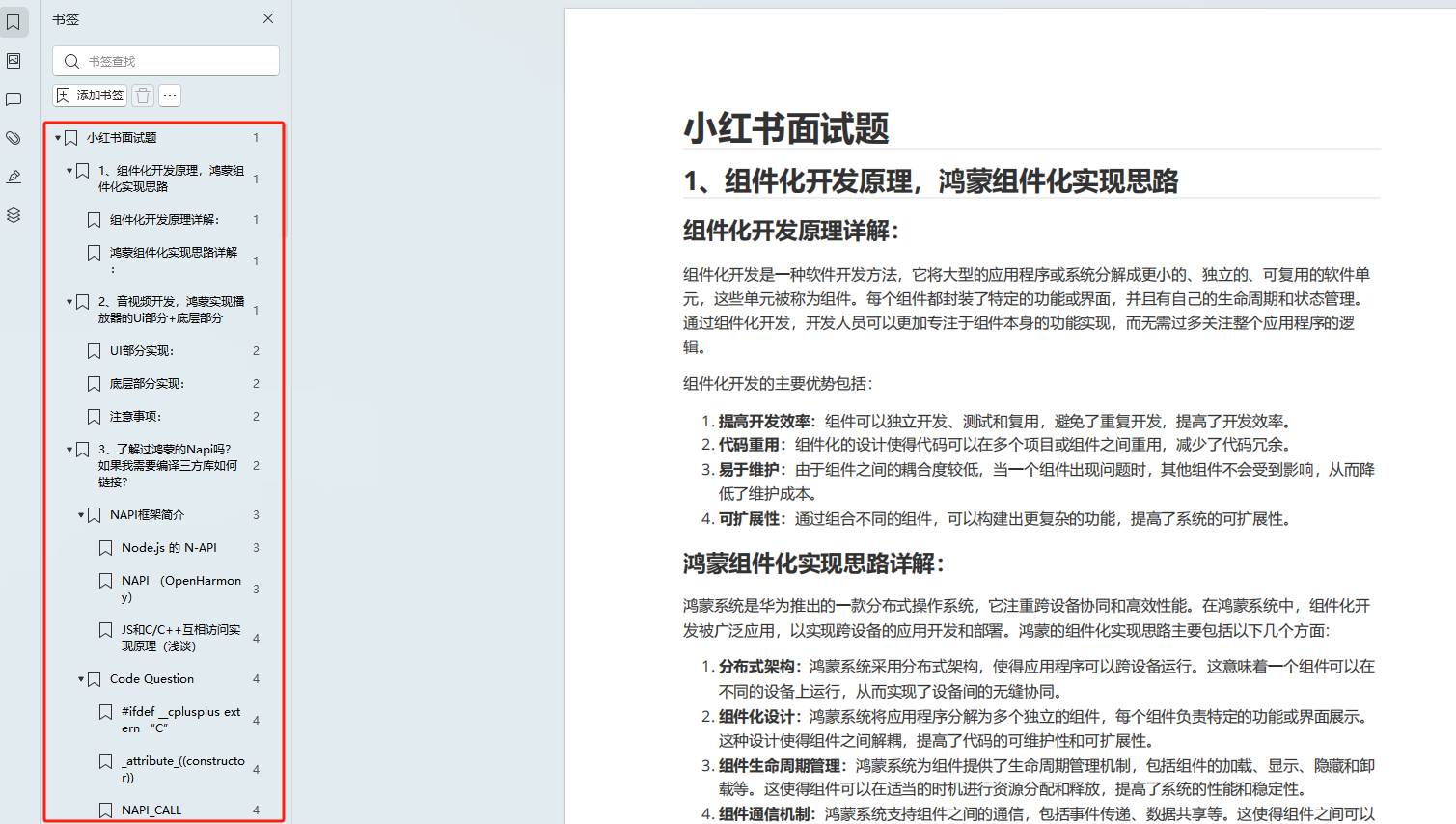Click bookmark icon beside 小红书面试题 in panel
Screen dimensions: 1456x824
(x=71, y=138)
